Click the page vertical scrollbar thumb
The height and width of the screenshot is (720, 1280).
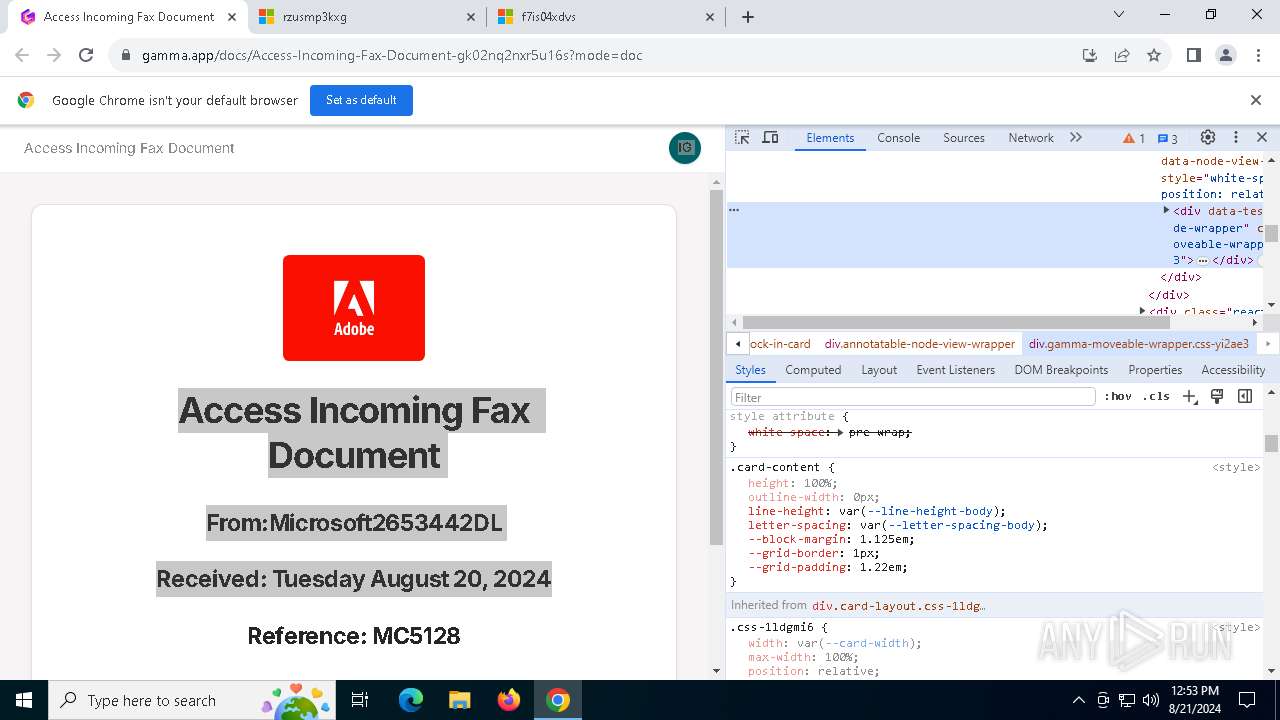(716, 367)
